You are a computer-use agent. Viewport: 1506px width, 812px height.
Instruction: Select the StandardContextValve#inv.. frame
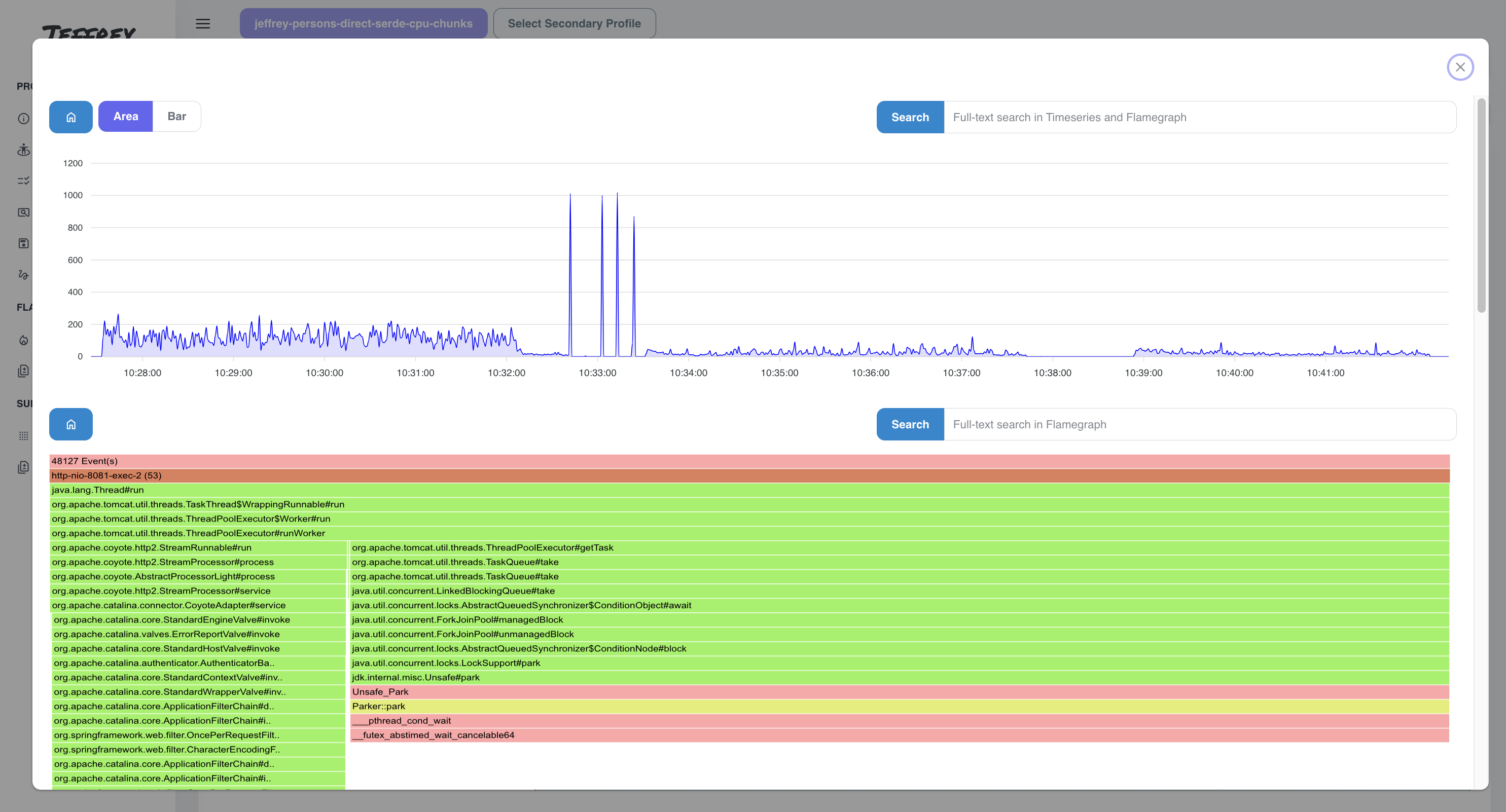(x=199, y=677)
